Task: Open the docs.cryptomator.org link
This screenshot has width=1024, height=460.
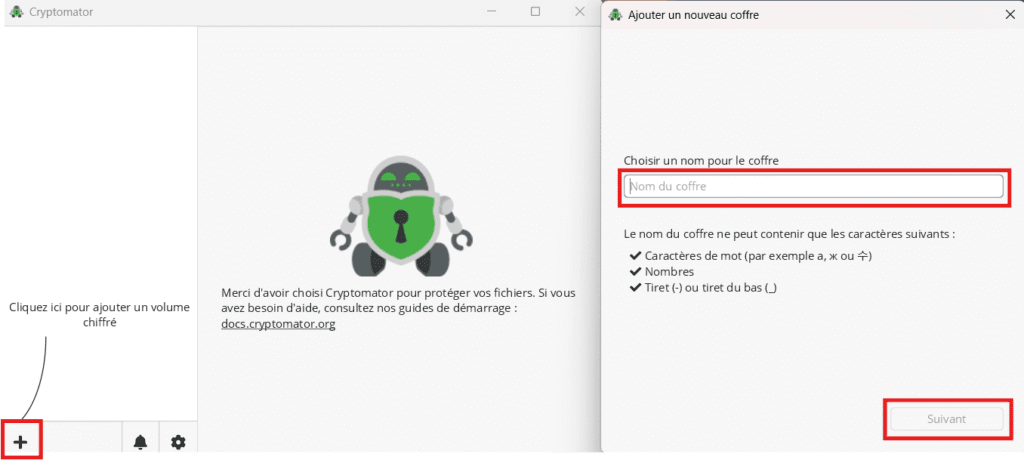Action: (278, 323)
